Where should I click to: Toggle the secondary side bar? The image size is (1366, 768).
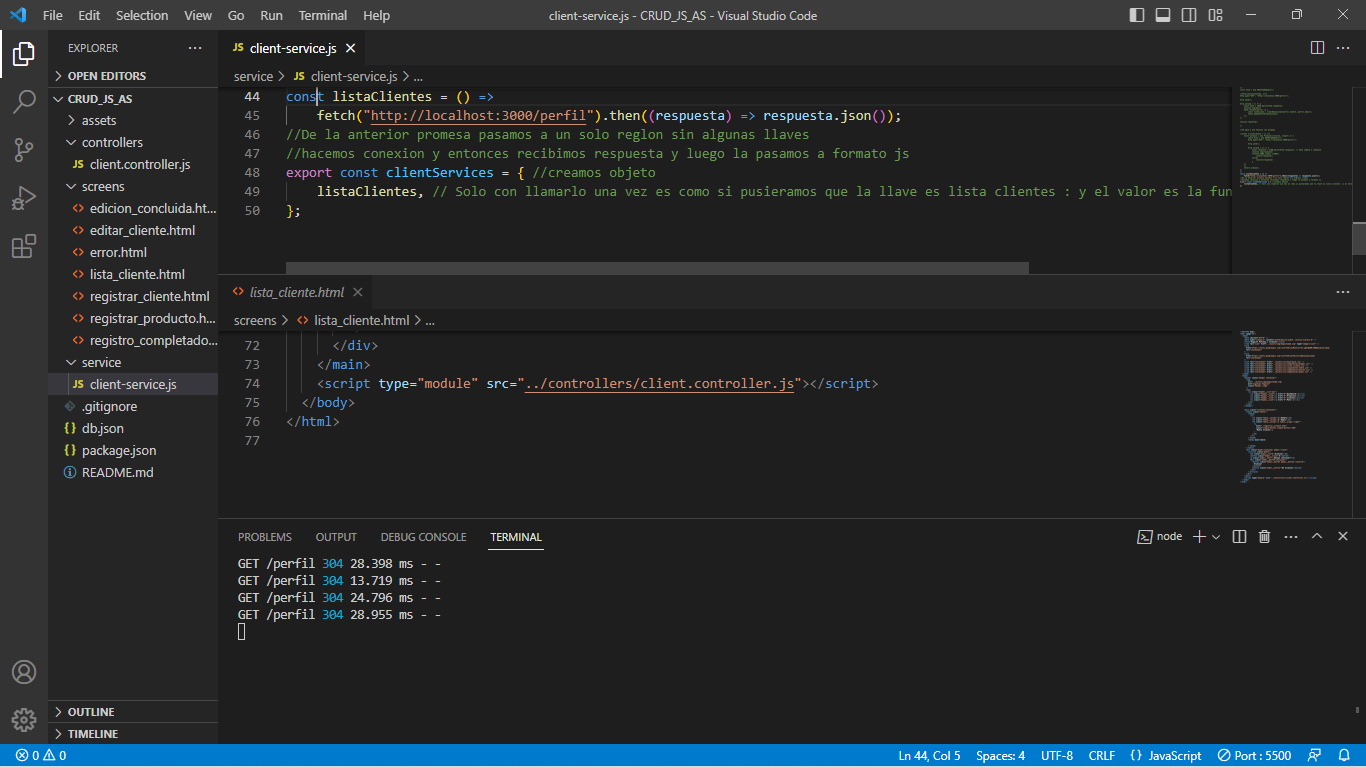coord(1189,15)
